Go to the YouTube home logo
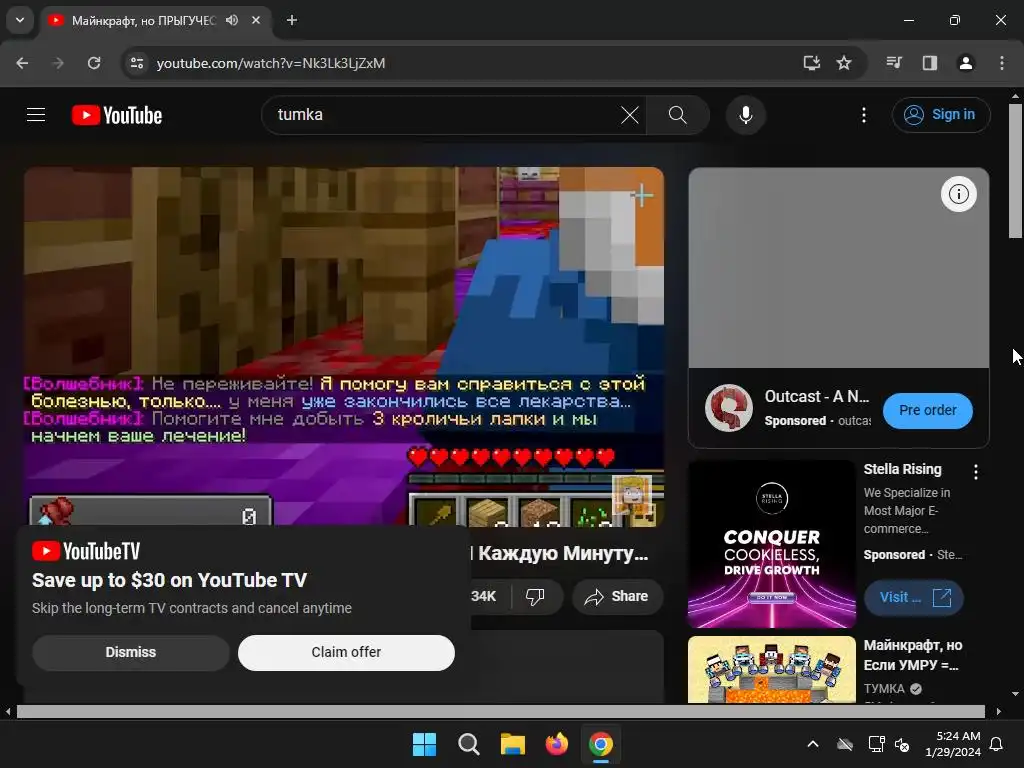The width and height of the screenshot is (1024, 768). tap(117, 115)
